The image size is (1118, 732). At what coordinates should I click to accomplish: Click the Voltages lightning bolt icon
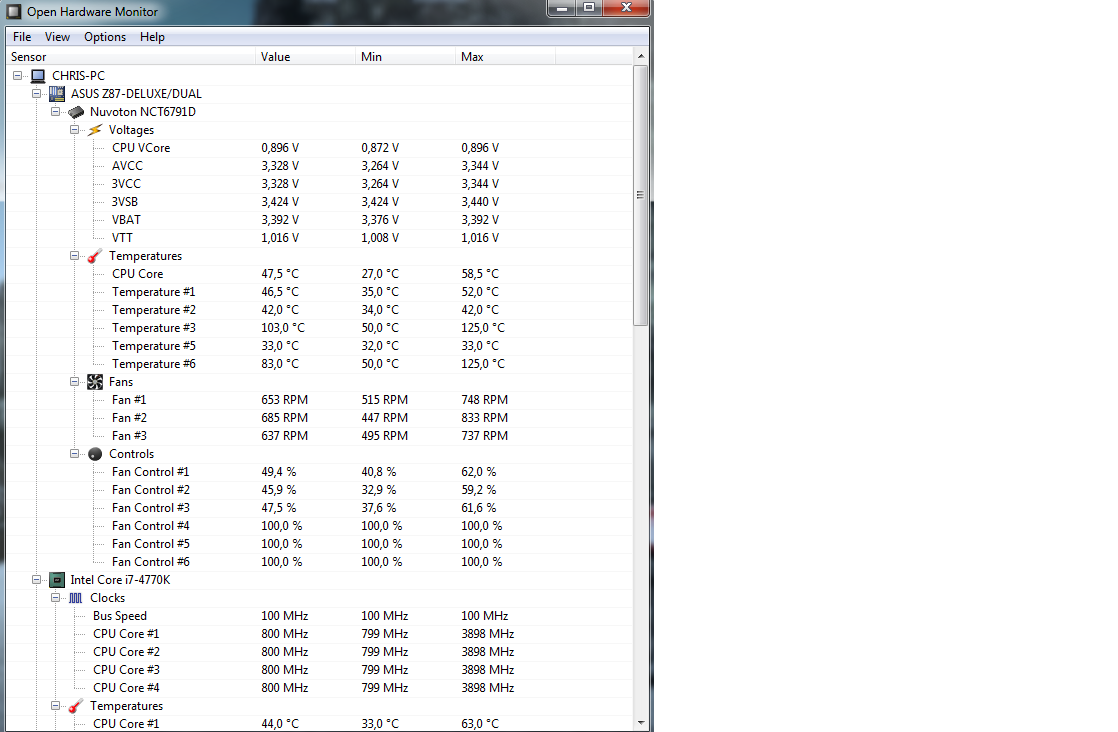95,130
